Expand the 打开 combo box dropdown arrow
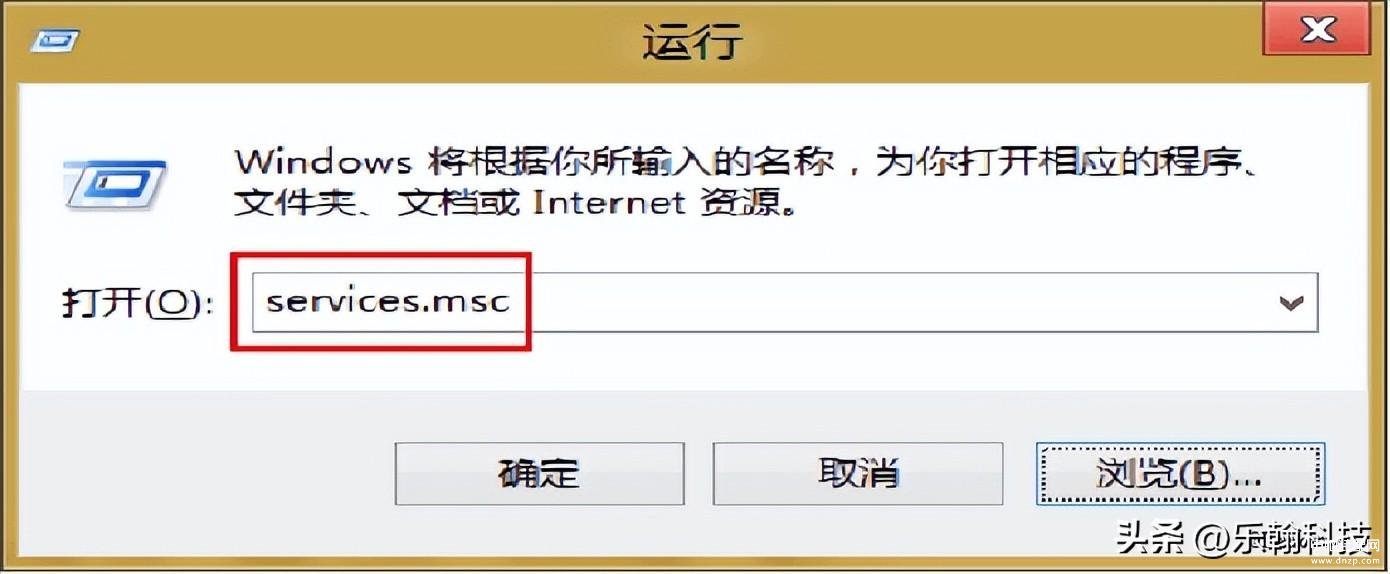Screen dimensions: 1390x574 click(1292, 301)
